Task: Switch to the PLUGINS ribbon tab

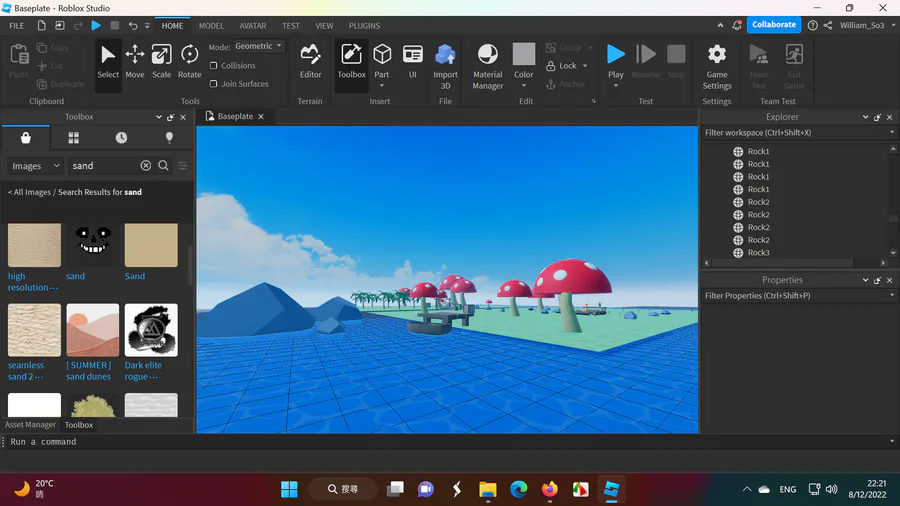Action: [x=364, y=26]
